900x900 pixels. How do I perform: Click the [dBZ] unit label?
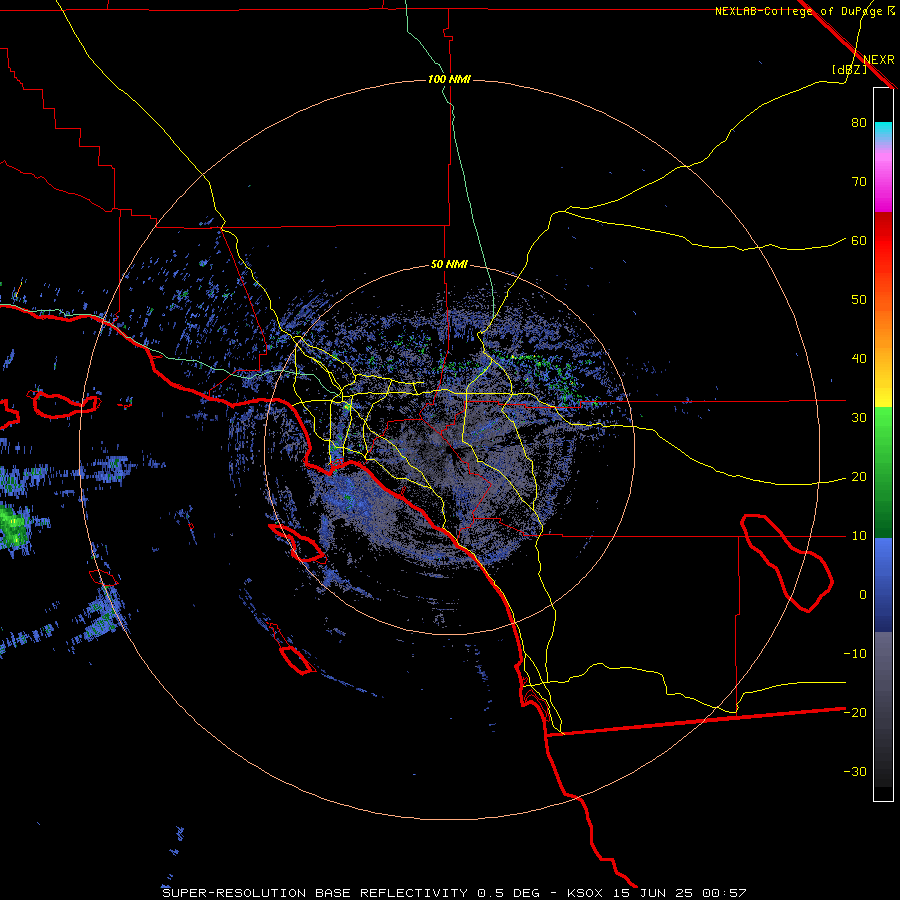(x=849, y=69)
